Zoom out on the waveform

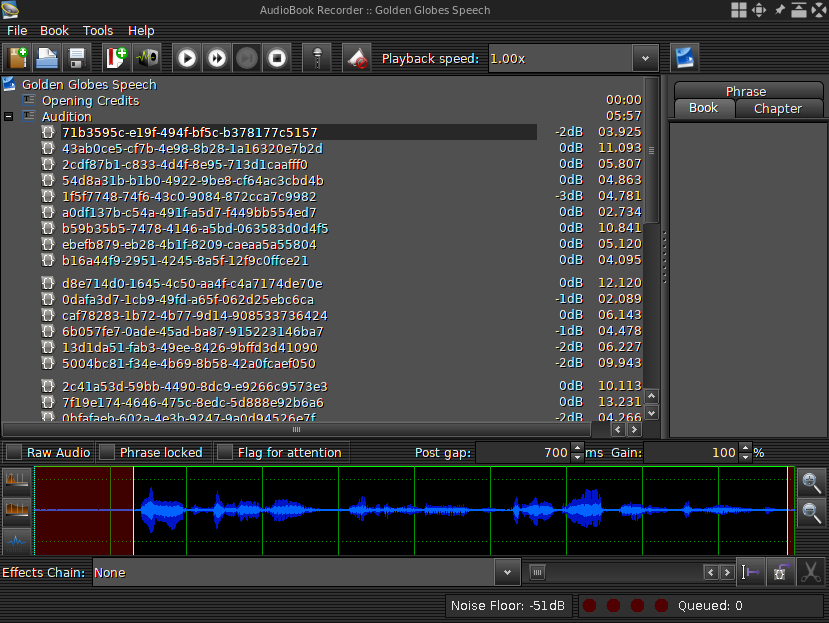[x=811, y=512]
